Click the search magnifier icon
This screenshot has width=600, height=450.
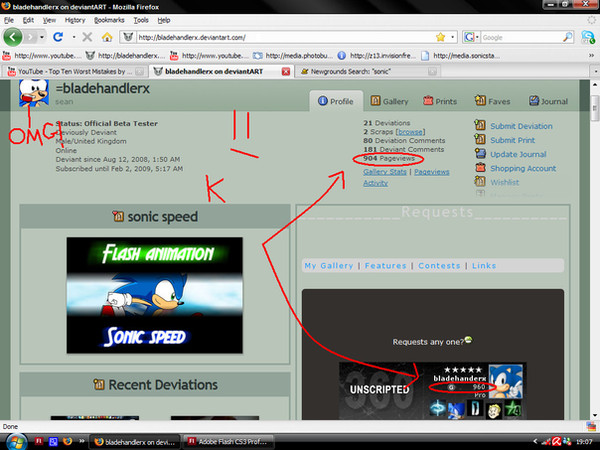[x=567, y=37]
